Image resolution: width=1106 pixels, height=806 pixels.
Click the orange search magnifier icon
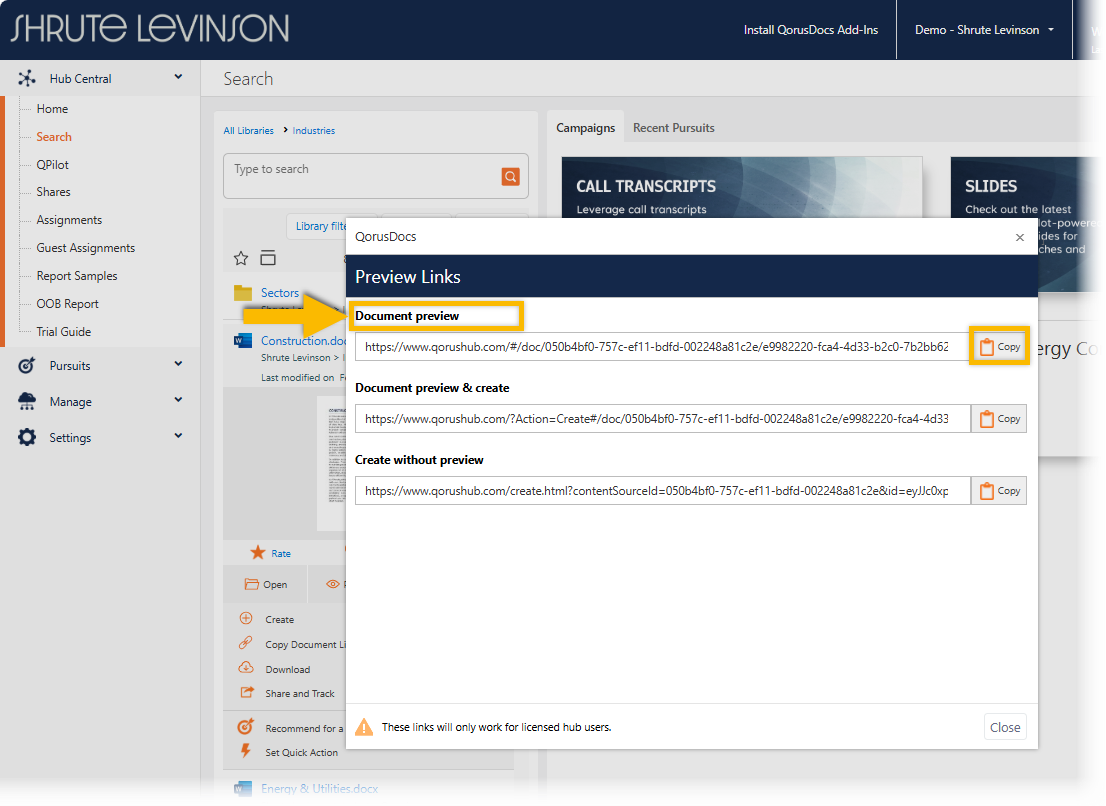click(x=510, y=177)
